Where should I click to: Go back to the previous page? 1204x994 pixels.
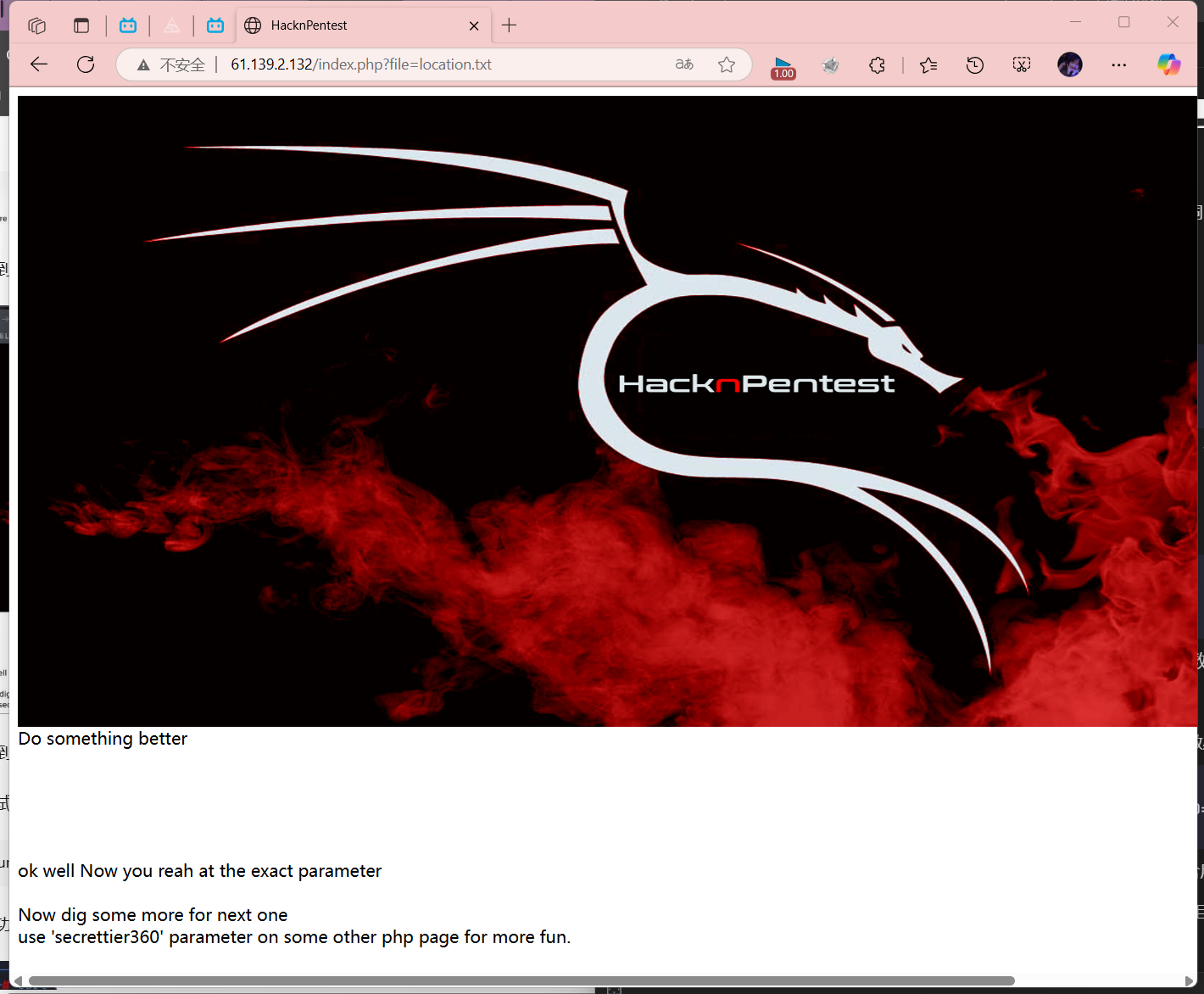39,64
